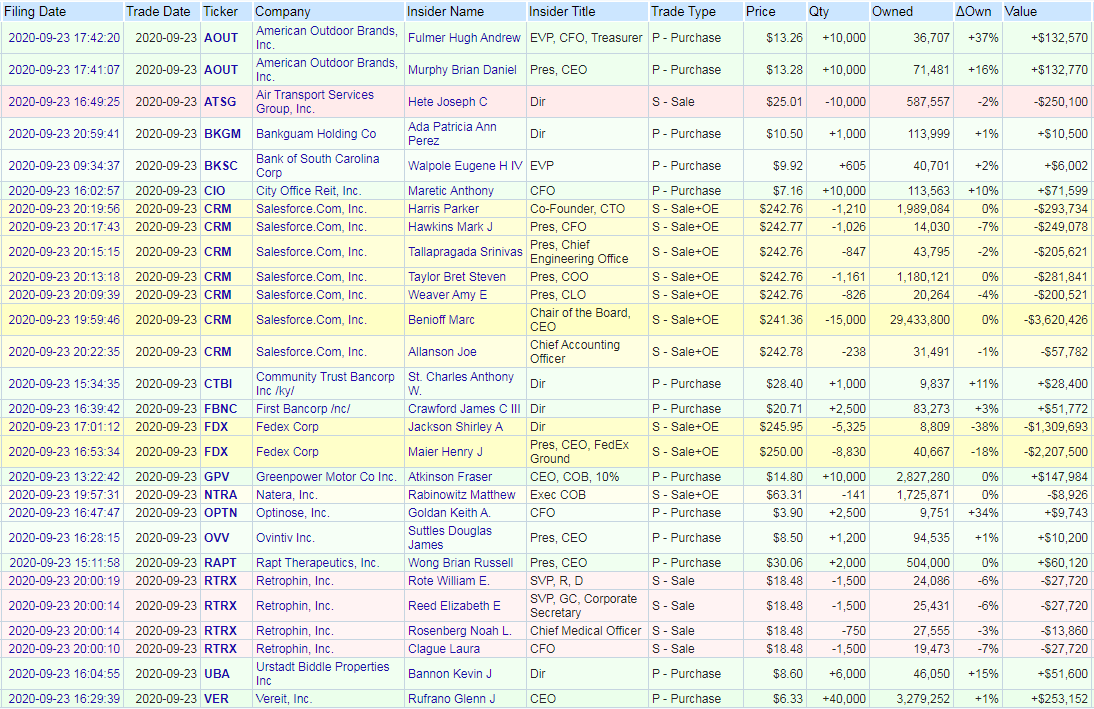The width and height of the screenshot is (1094, 709).
Task: Open ATSG ticker link
Action: [x=220, y=102]
